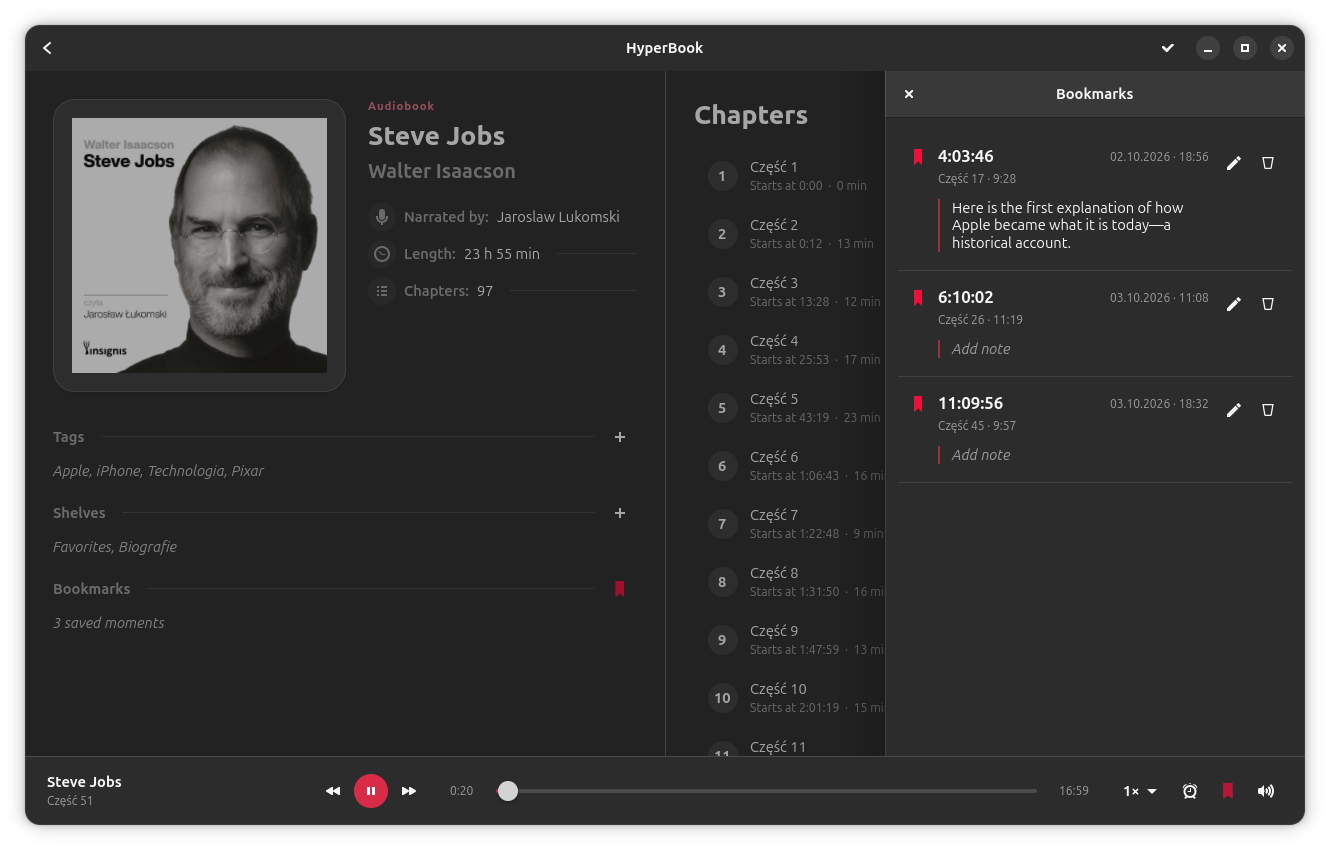
Task: Select chapter Część 2
Action: coord(788,234)
